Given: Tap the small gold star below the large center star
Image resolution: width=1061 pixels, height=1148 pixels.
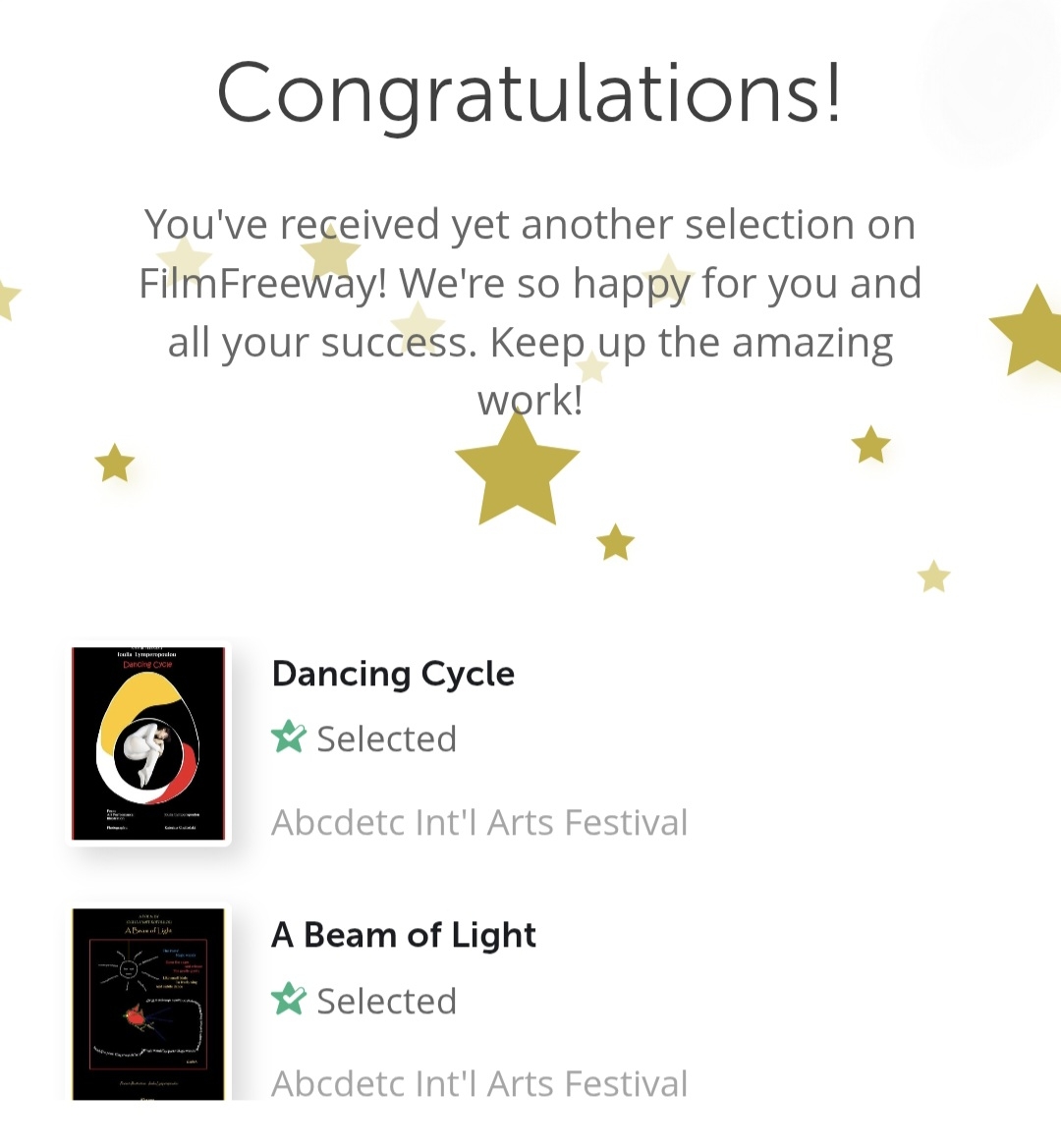Looking at the screenshot, I should (x=616, y=542).
